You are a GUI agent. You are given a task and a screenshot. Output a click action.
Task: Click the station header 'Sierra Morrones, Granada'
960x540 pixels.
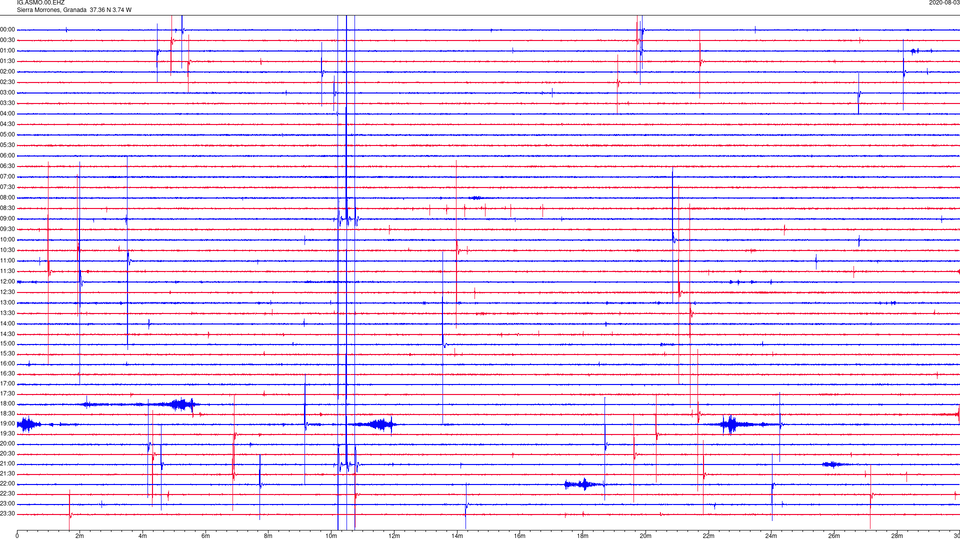[51, 10]
